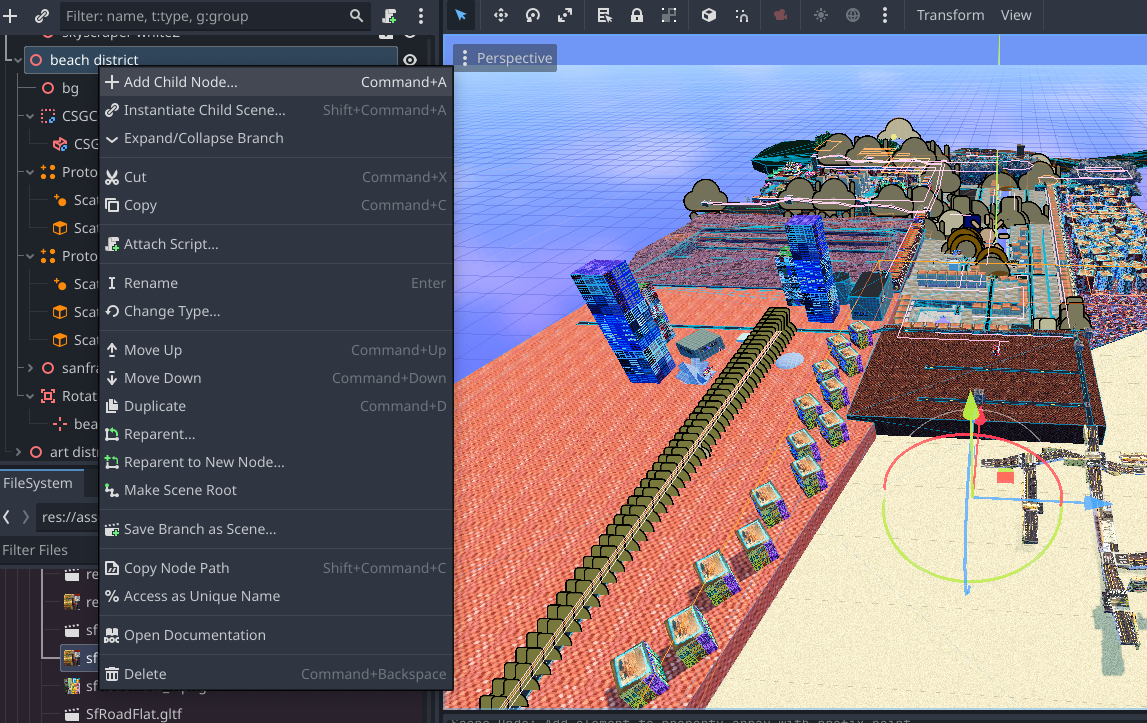Go forward in FileSystem history
The image size is (1147, 723).
26,517
